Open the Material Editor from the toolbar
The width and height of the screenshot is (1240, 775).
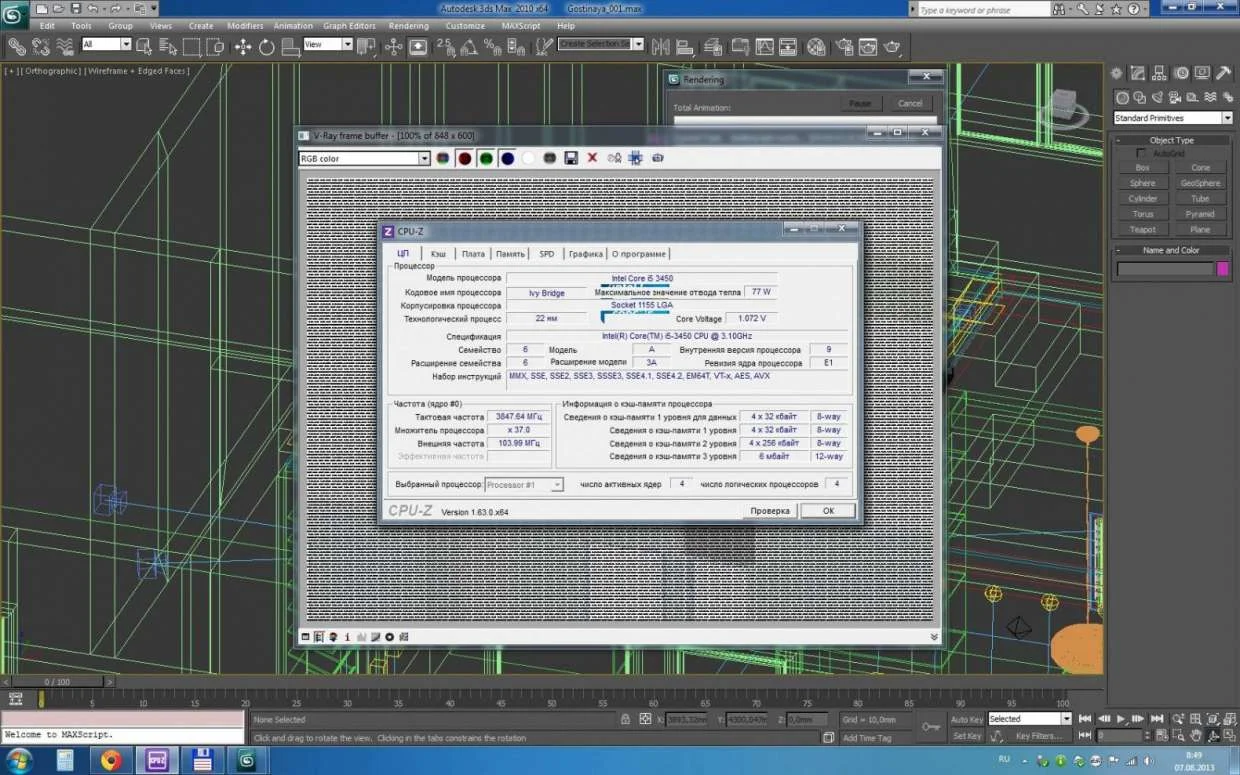point(816,46)
